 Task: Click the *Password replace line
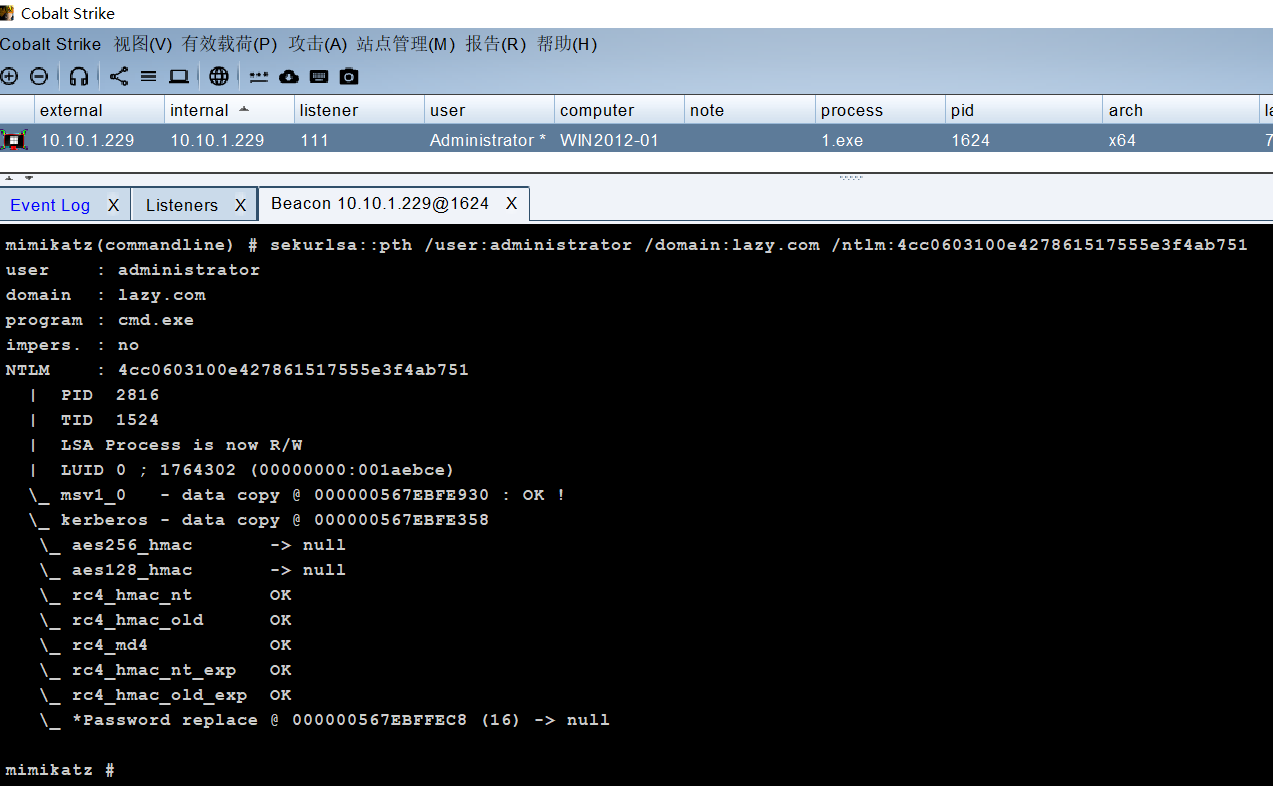click(x=325, y=720)
